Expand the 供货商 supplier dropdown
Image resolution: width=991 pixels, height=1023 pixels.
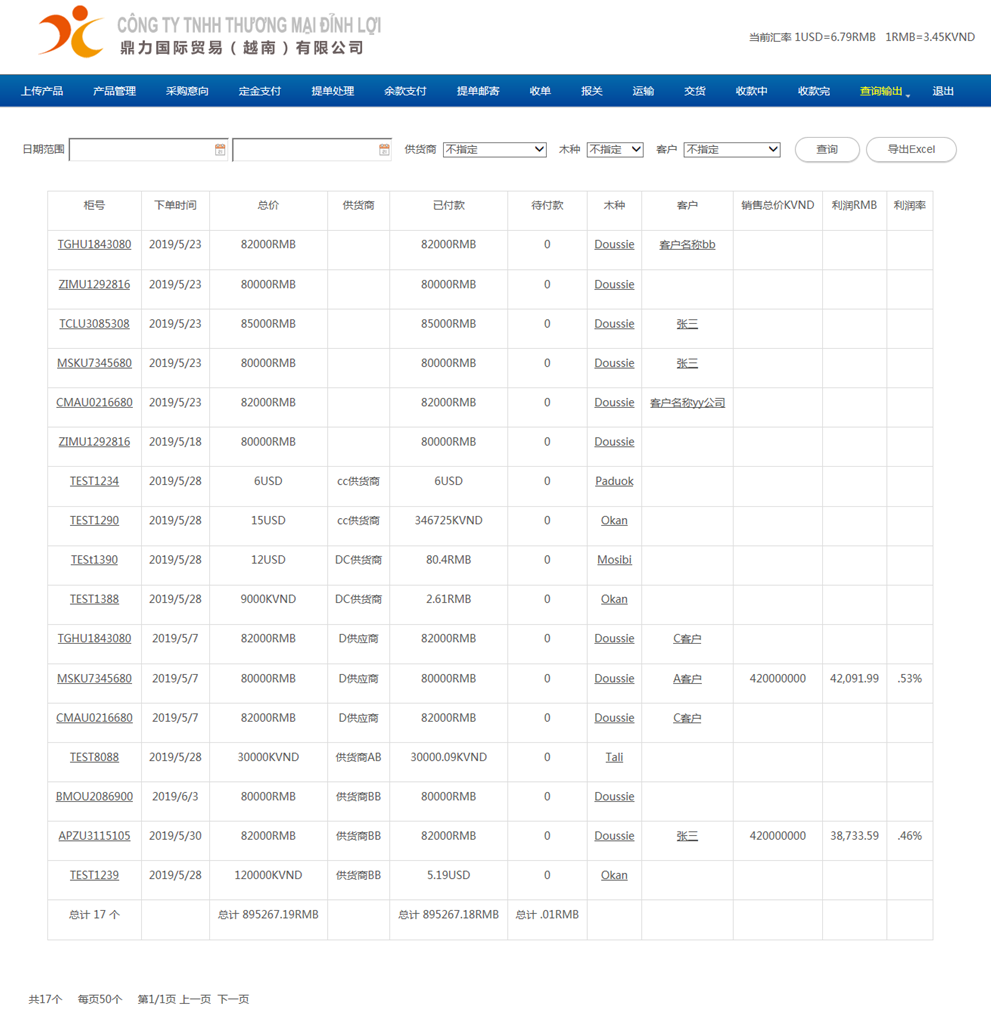click(x=495, y=149)
